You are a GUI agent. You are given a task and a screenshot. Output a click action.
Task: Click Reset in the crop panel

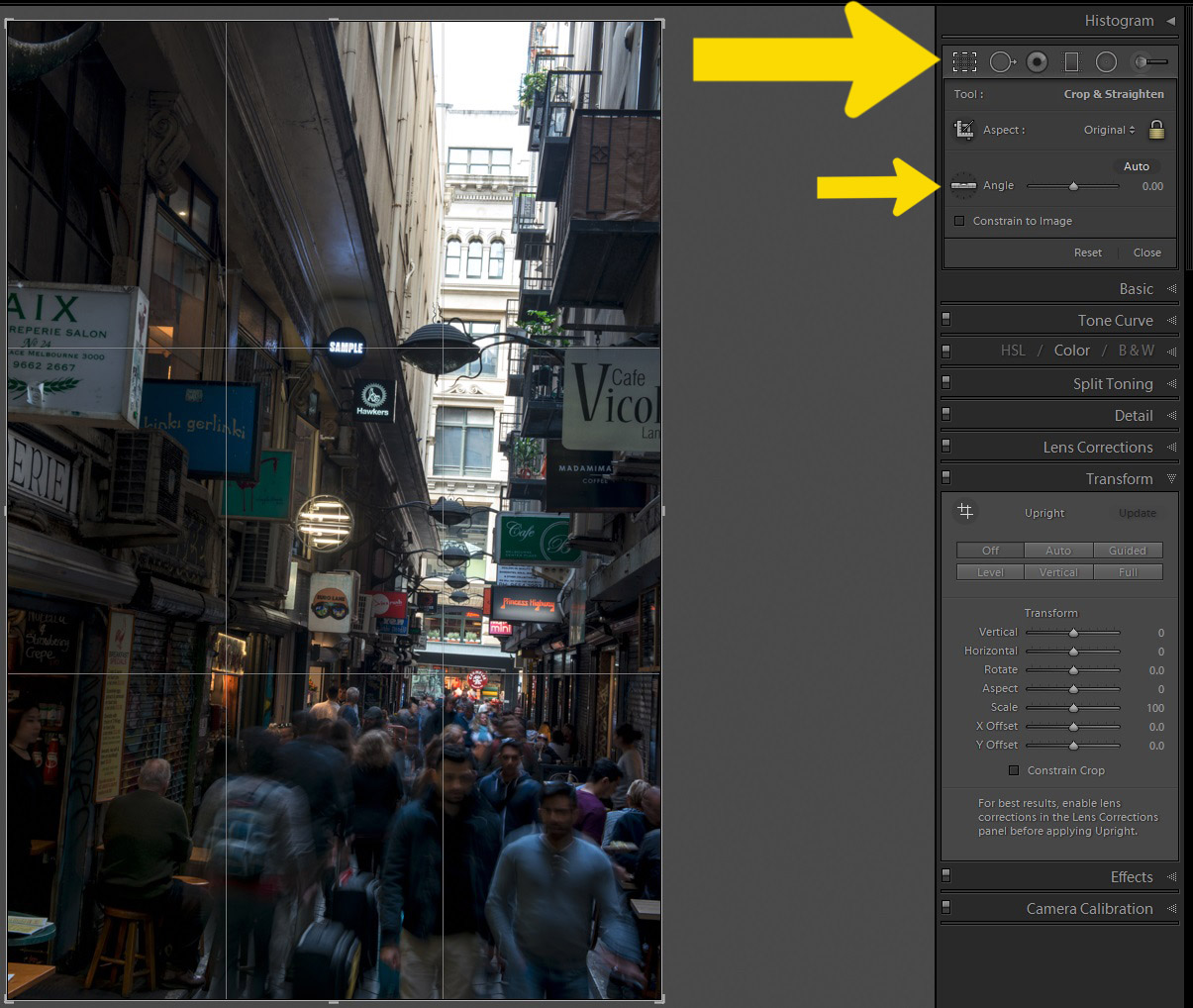(x=1087, y=252)
